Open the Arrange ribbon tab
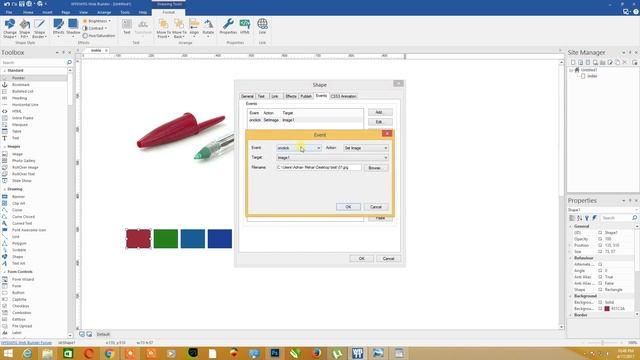The width and height of the screenshot is (640, 360). click(x=104, y=12)
